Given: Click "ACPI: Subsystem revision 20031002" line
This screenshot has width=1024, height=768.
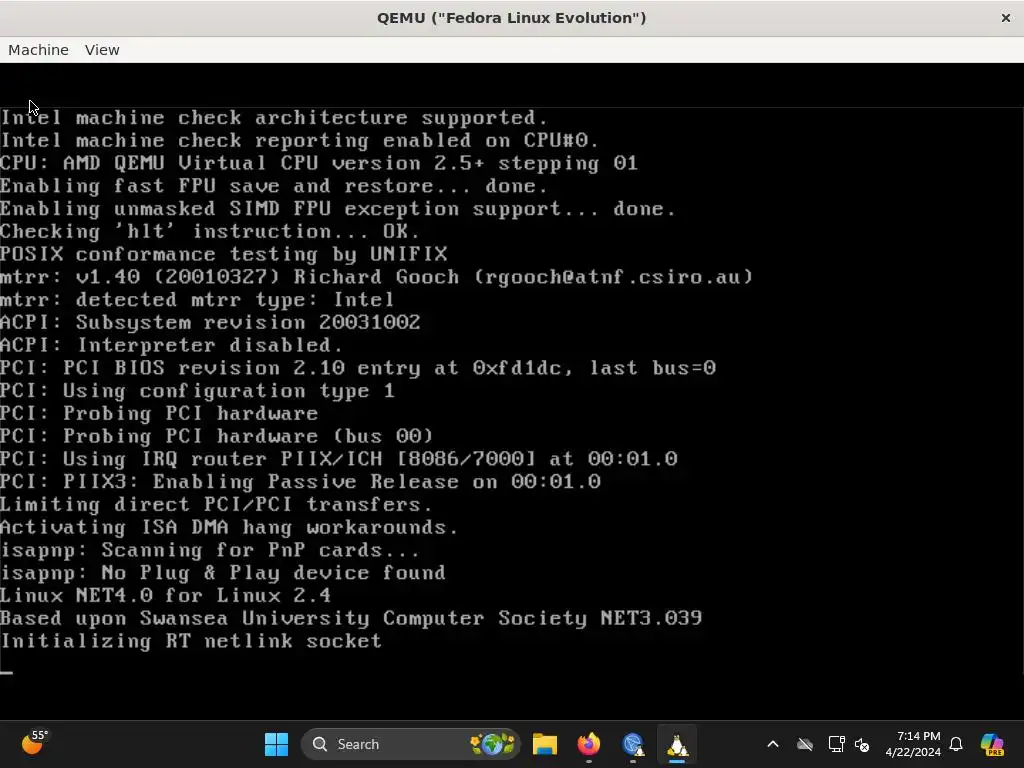Looking at the screenshot, I should pyautogui.click(x=210, y=323).
